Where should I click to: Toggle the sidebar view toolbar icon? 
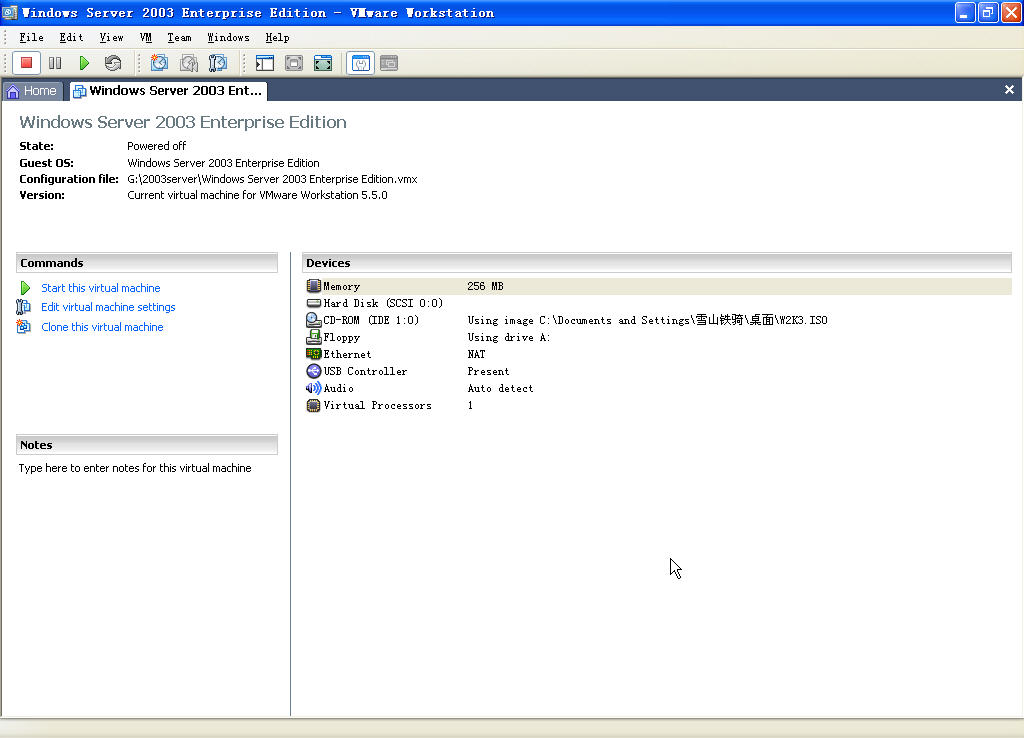click(265, 63)
